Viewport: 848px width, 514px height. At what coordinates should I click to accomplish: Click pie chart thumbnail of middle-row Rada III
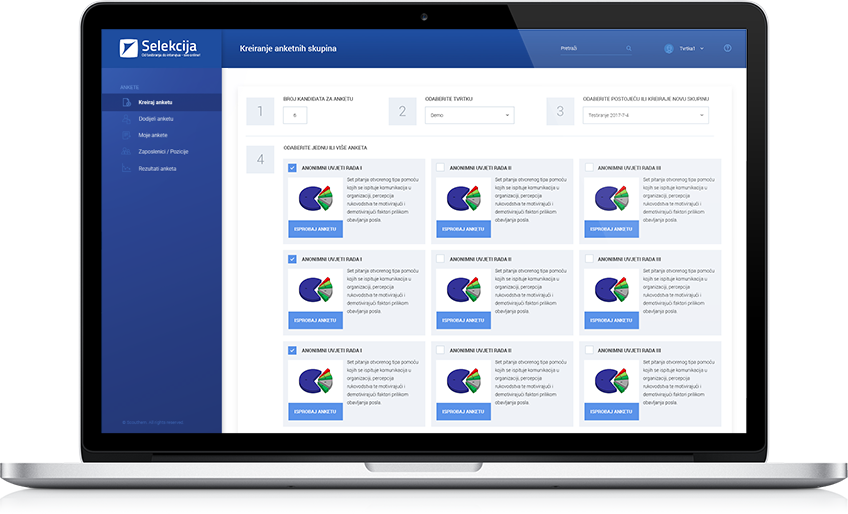(612, 290)
